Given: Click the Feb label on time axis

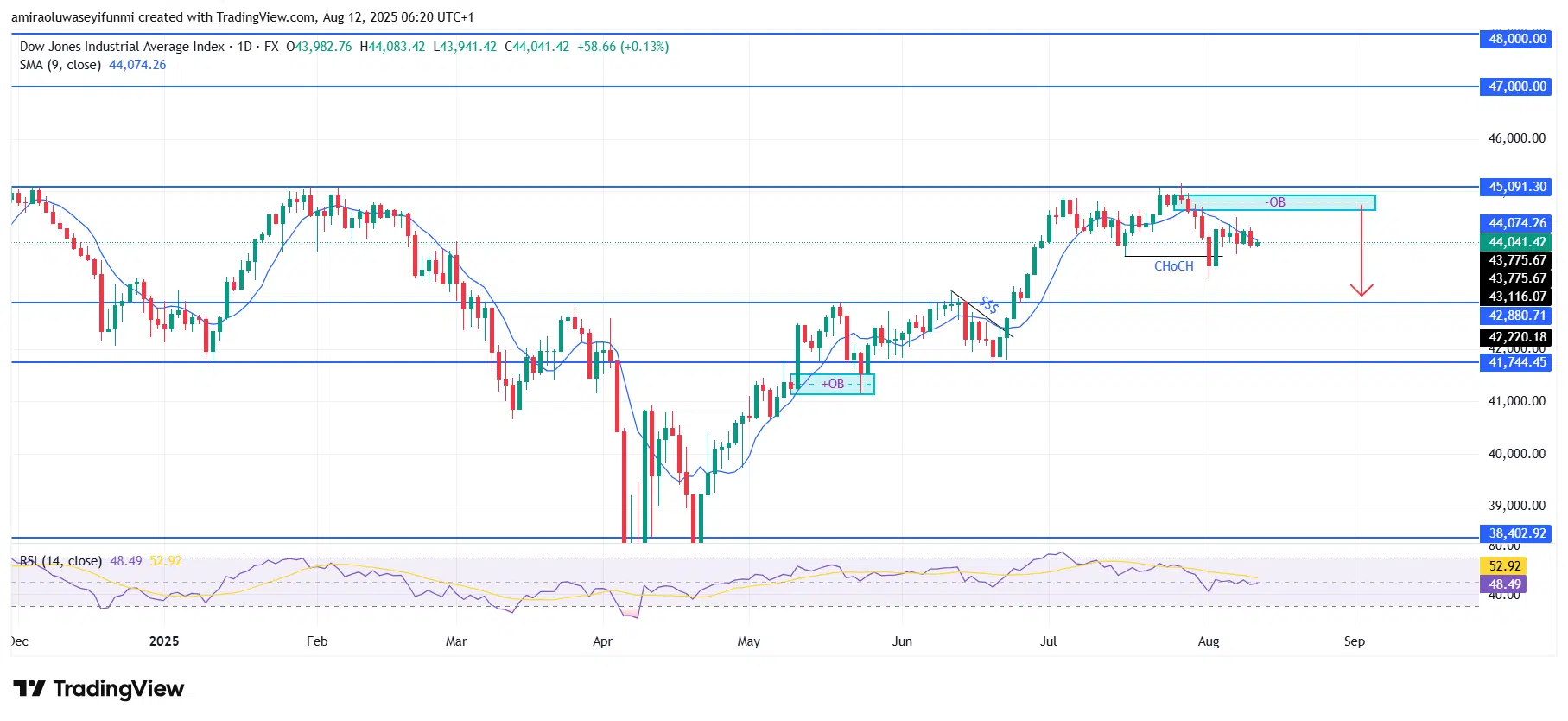Looking at the screenshot, I should pyautogui.click(x=317, y=641).
